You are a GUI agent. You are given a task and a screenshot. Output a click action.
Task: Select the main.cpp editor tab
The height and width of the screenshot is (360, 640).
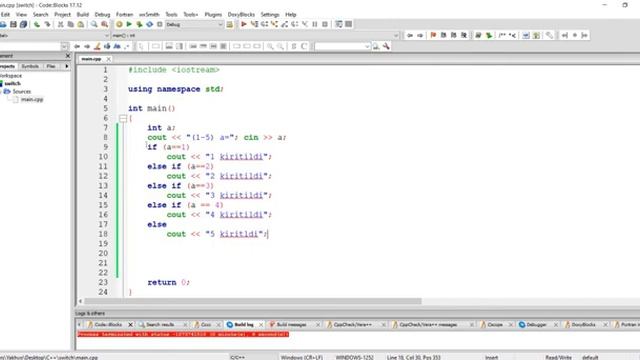[x=91, y=59]
